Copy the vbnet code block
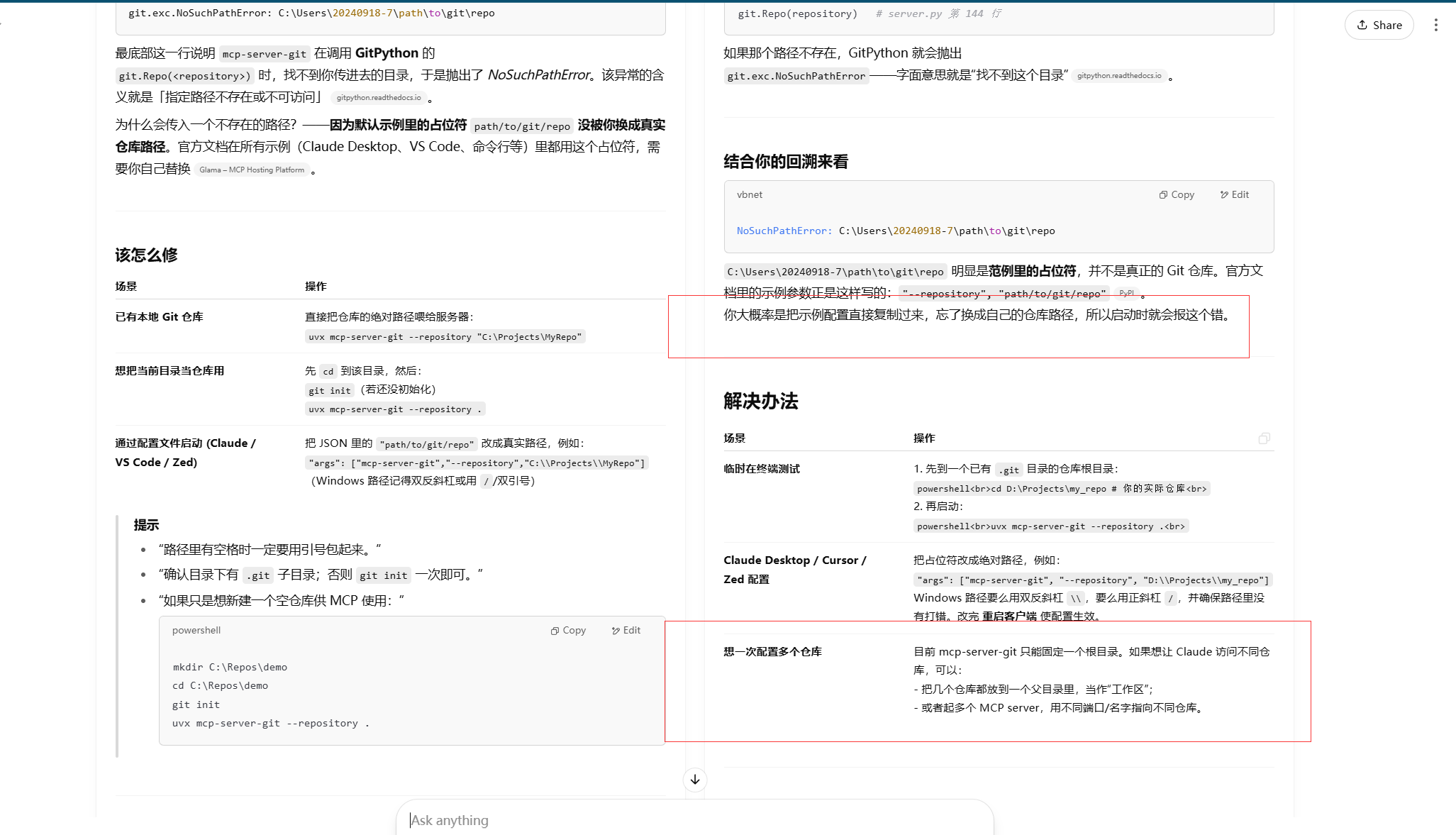 click(1177, 194)
